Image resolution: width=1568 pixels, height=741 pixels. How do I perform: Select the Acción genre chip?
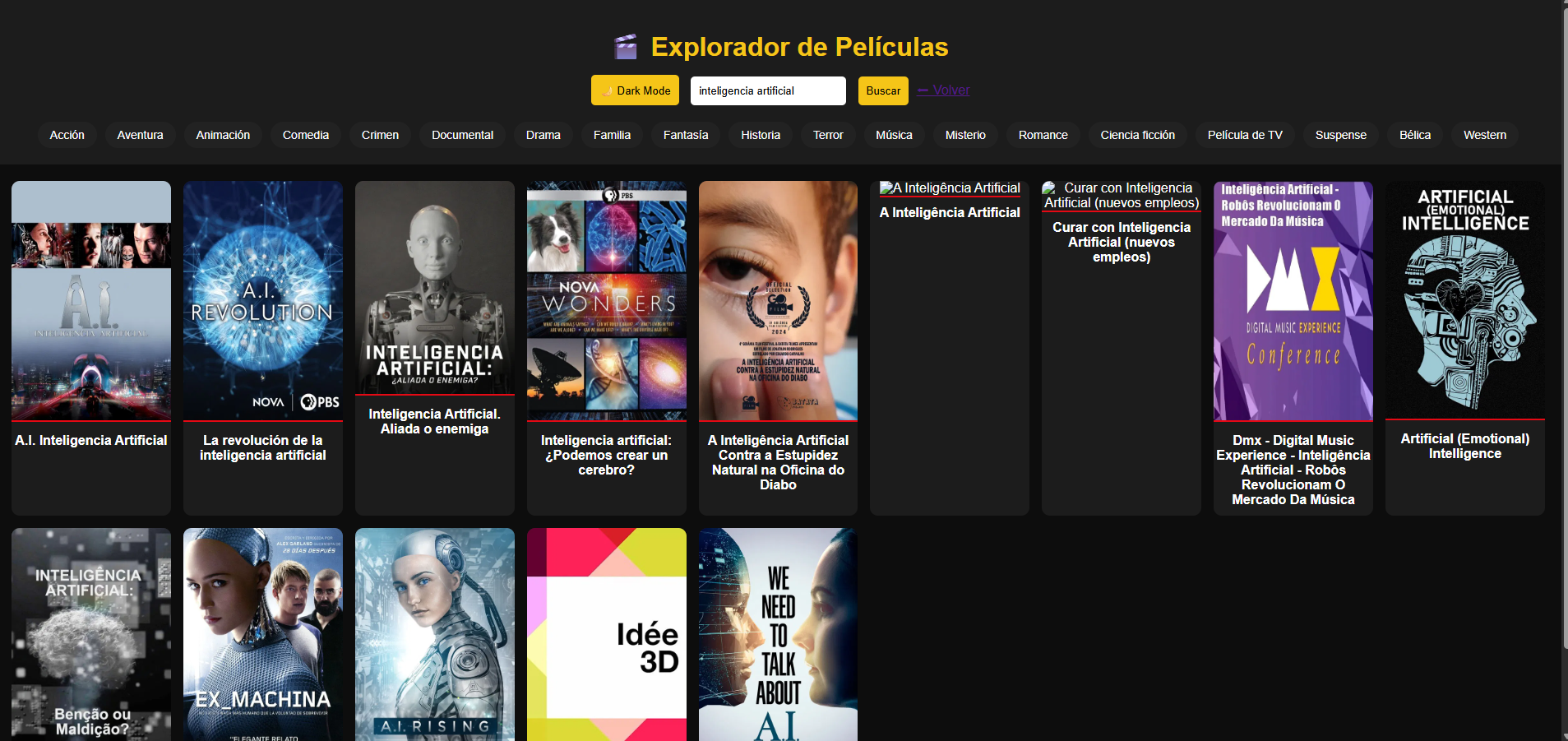point(67,135)
